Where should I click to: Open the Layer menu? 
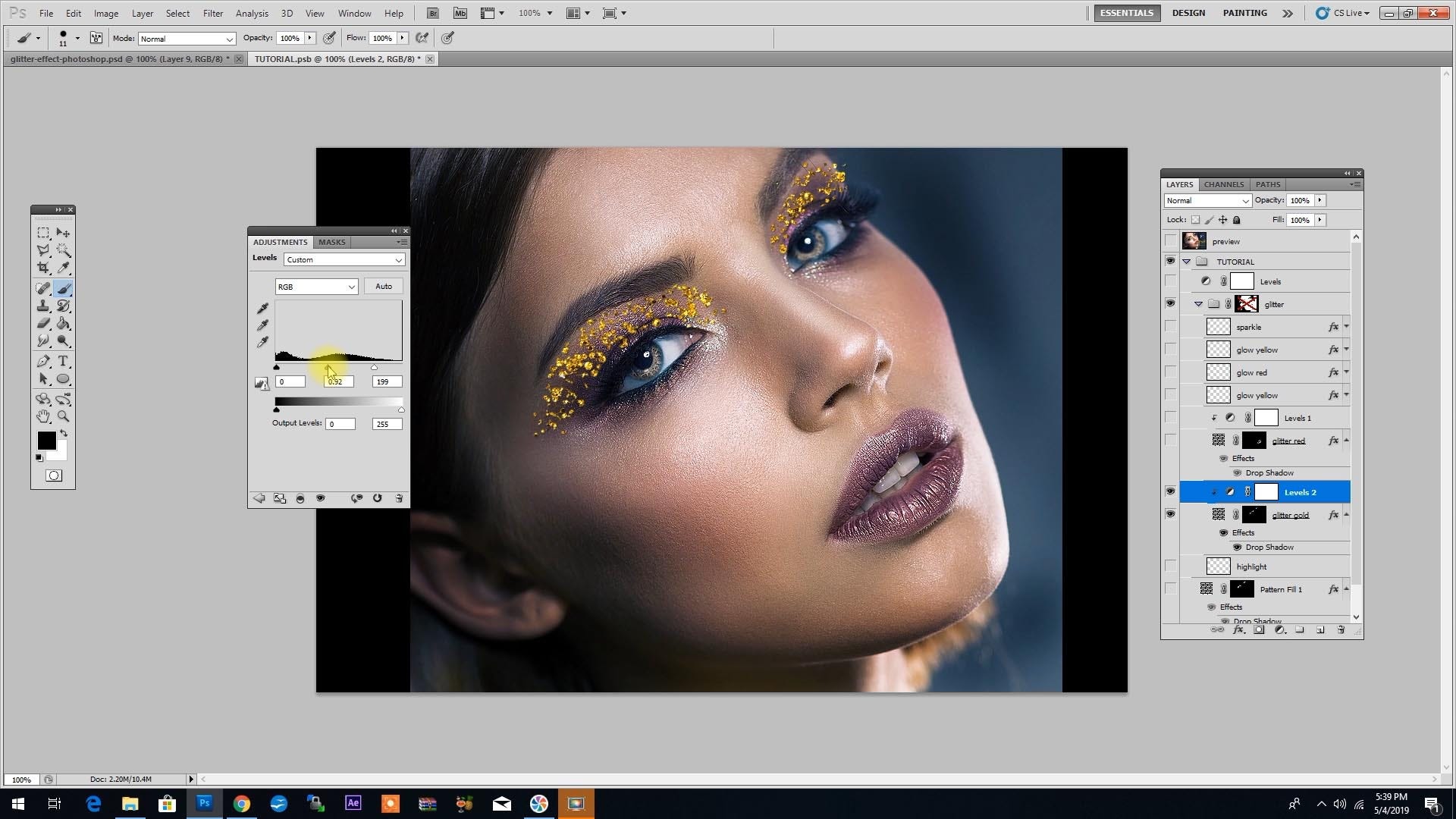[143, 14]
